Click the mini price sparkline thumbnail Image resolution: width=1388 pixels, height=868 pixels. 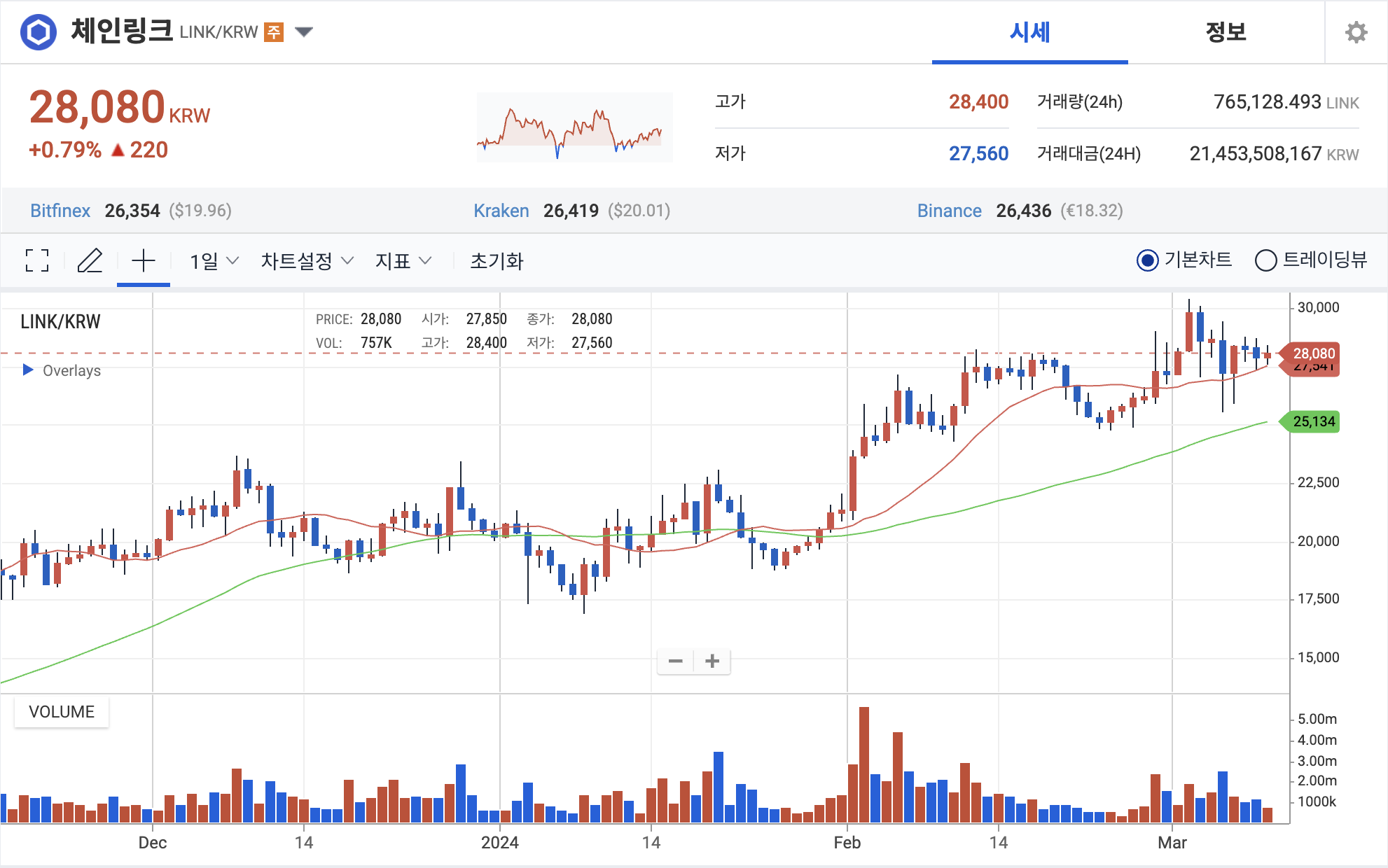[x=574, y=127]
